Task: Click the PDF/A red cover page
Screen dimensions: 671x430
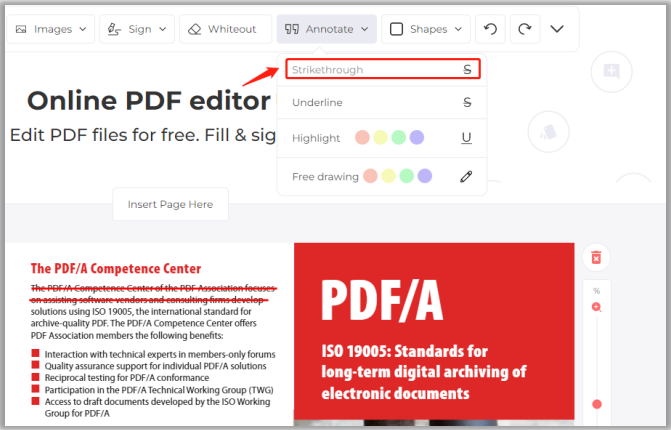Action: coord(434,332)
